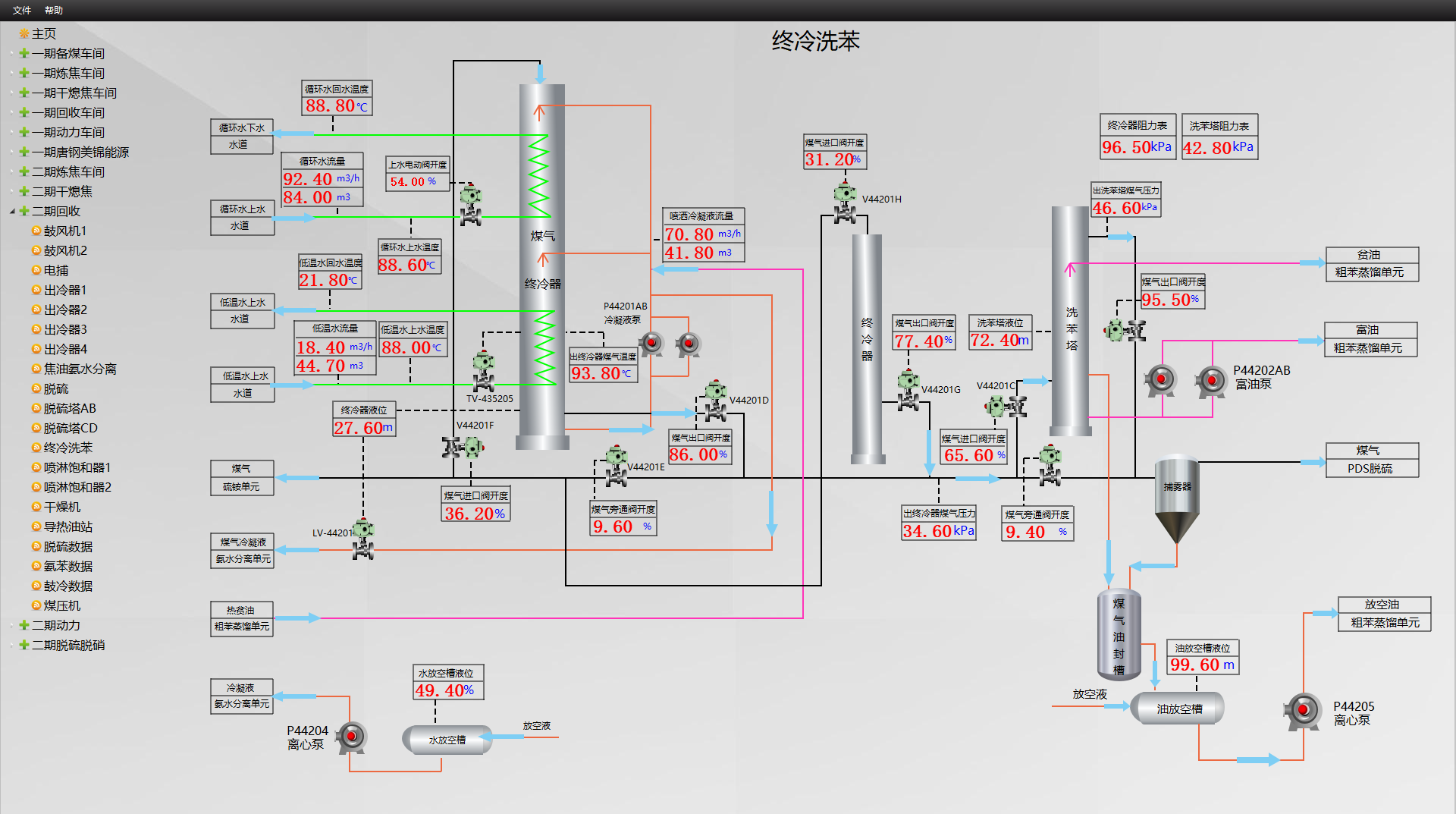Expand the 二期动力 tree node
Screen dimensions: 1456x814
(x=12, y=625)
